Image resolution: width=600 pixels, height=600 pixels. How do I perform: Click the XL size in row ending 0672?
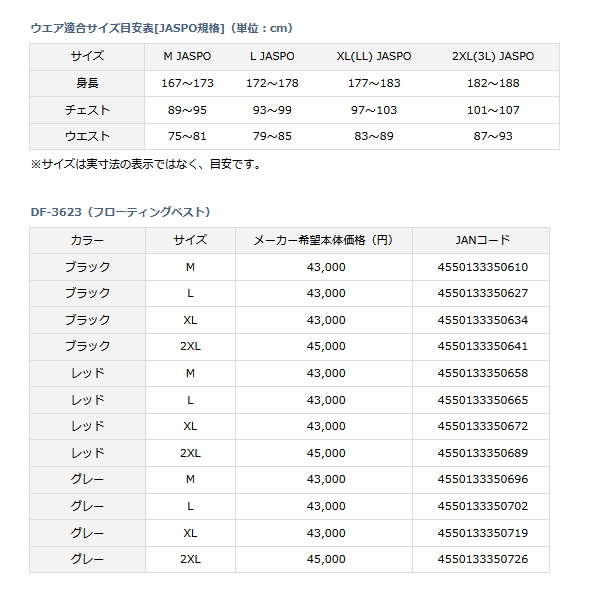190,426
